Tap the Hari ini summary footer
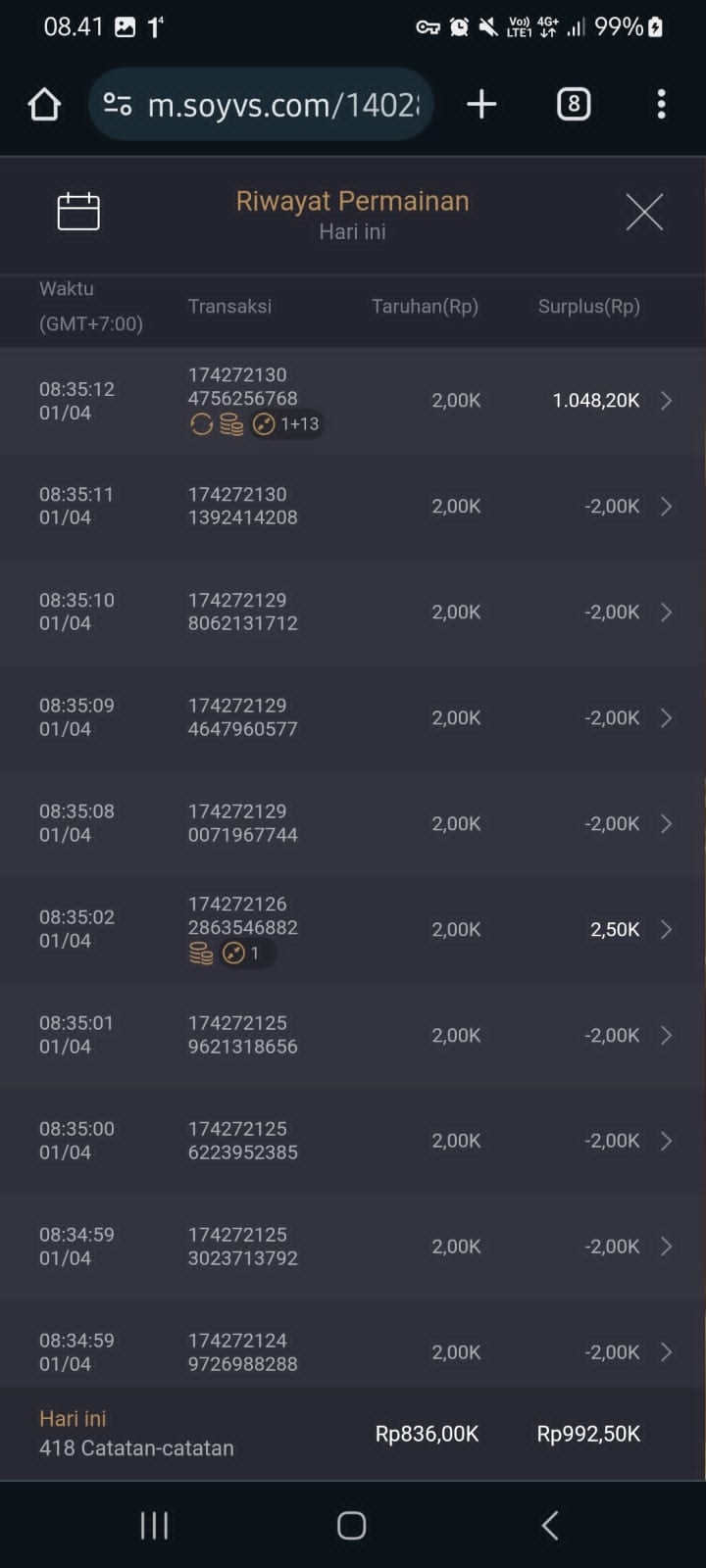The width and height of the screenshot is (706, 1568). coord(136,1434)
